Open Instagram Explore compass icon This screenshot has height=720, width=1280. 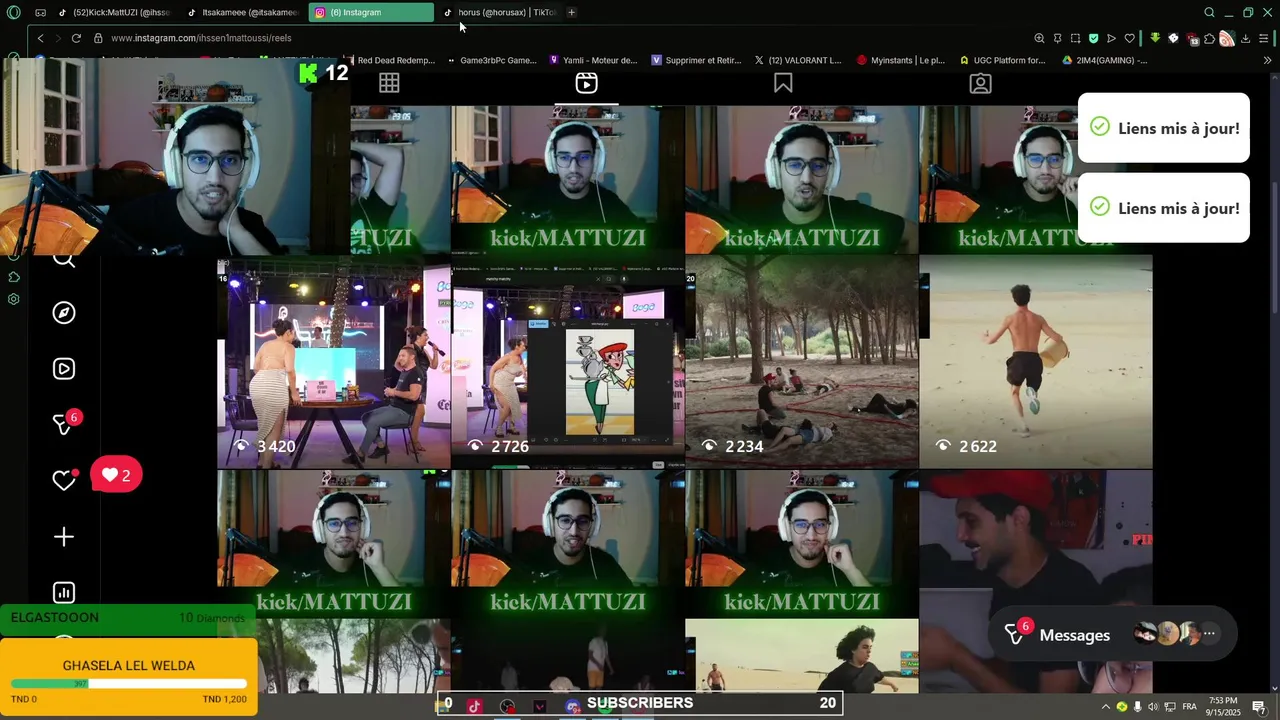(x=64, y=313)
